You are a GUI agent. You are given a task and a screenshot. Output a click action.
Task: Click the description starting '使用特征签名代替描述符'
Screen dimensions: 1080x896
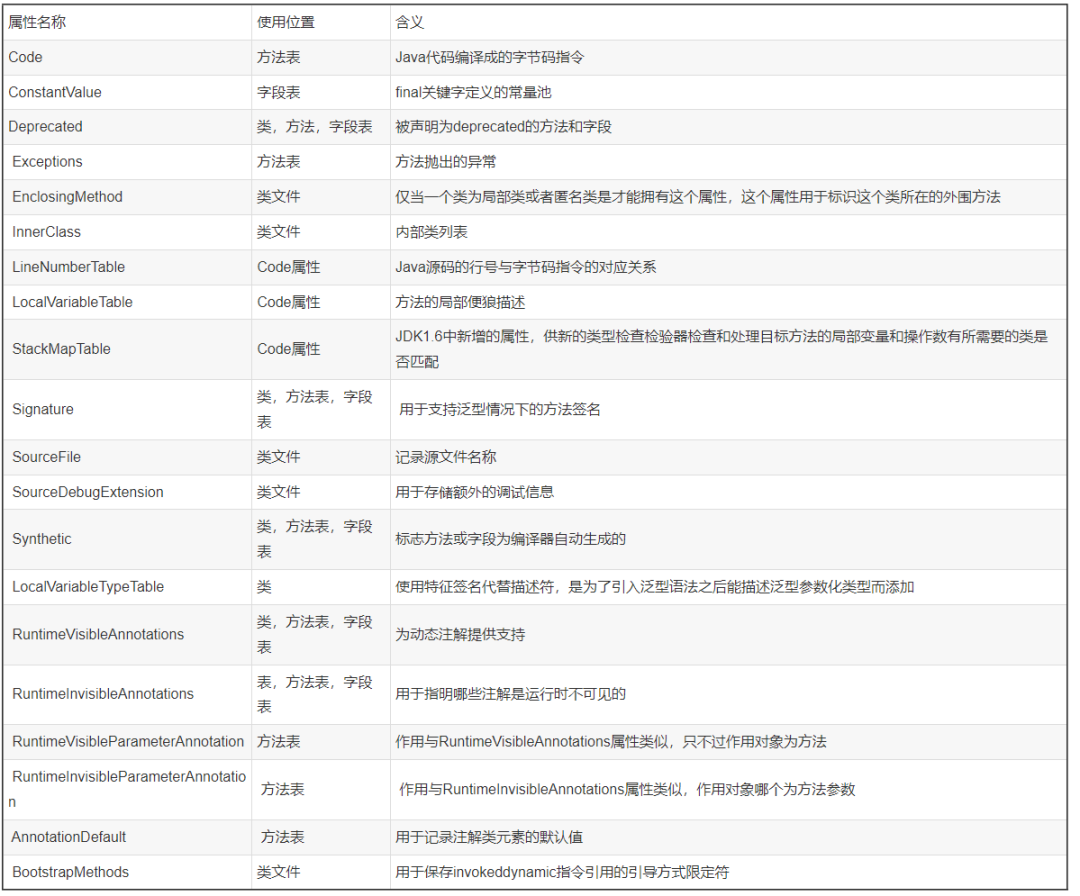[654, 587]
